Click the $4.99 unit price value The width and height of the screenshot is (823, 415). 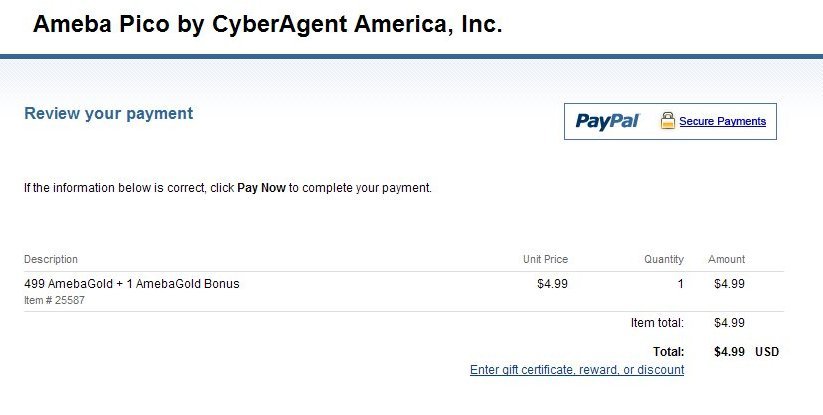tap(553, 284)
